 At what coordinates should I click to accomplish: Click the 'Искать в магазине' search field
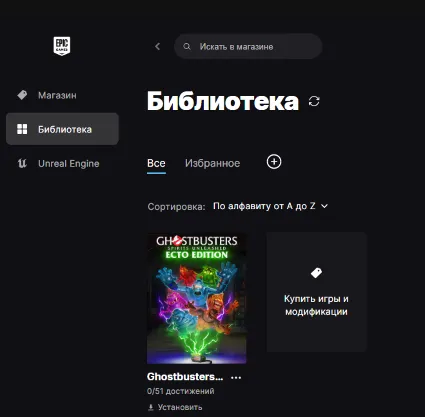pyautogui.click(x=248, y=46)
